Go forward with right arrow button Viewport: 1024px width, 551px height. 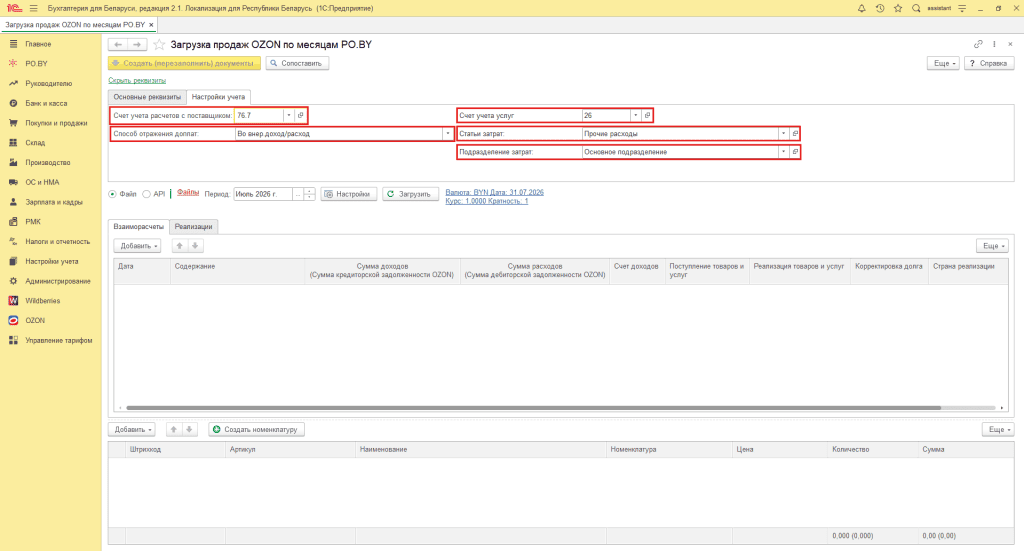coord(137,44)
